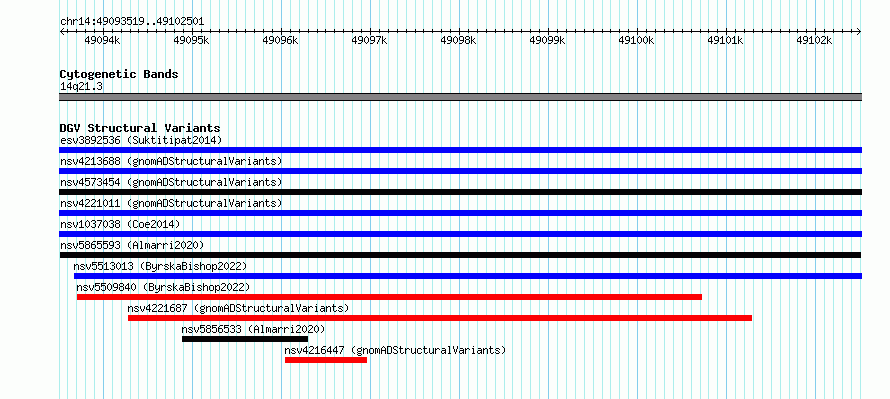The height and width of the screenshot is (399, 890).
Task: Open the nsv5865593 (Almarri2020) label
Action: pyautogui.click(x=132, y=245)
